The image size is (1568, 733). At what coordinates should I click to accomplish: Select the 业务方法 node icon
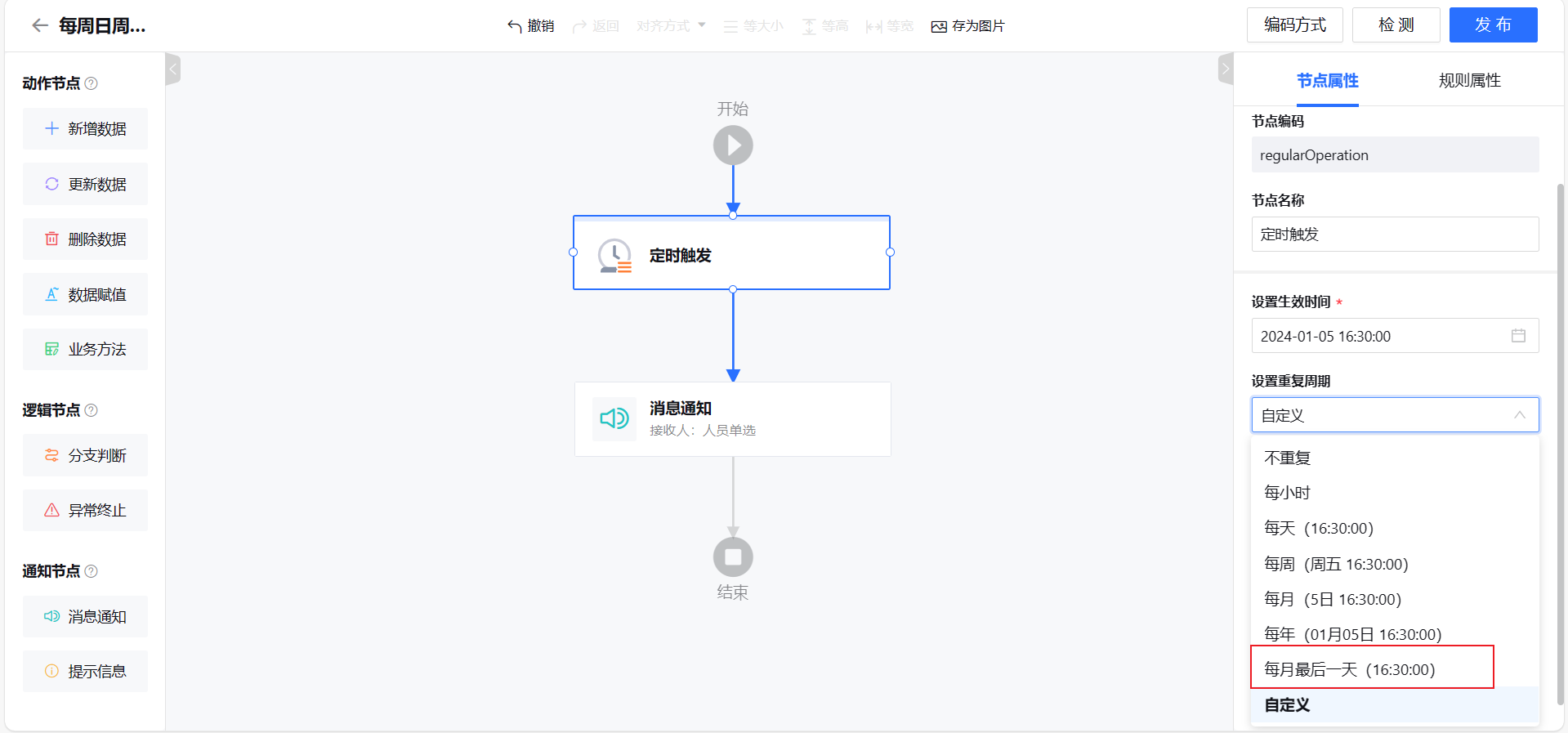click(51, 349)
